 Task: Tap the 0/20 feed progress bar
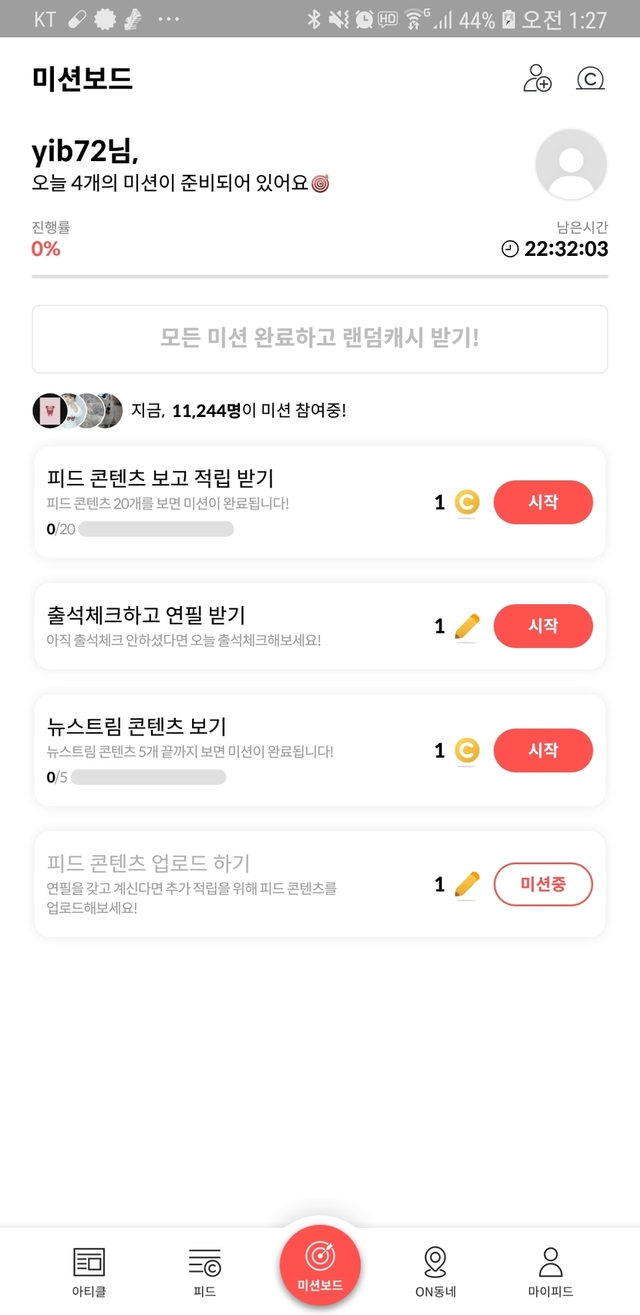coord(155,529)
